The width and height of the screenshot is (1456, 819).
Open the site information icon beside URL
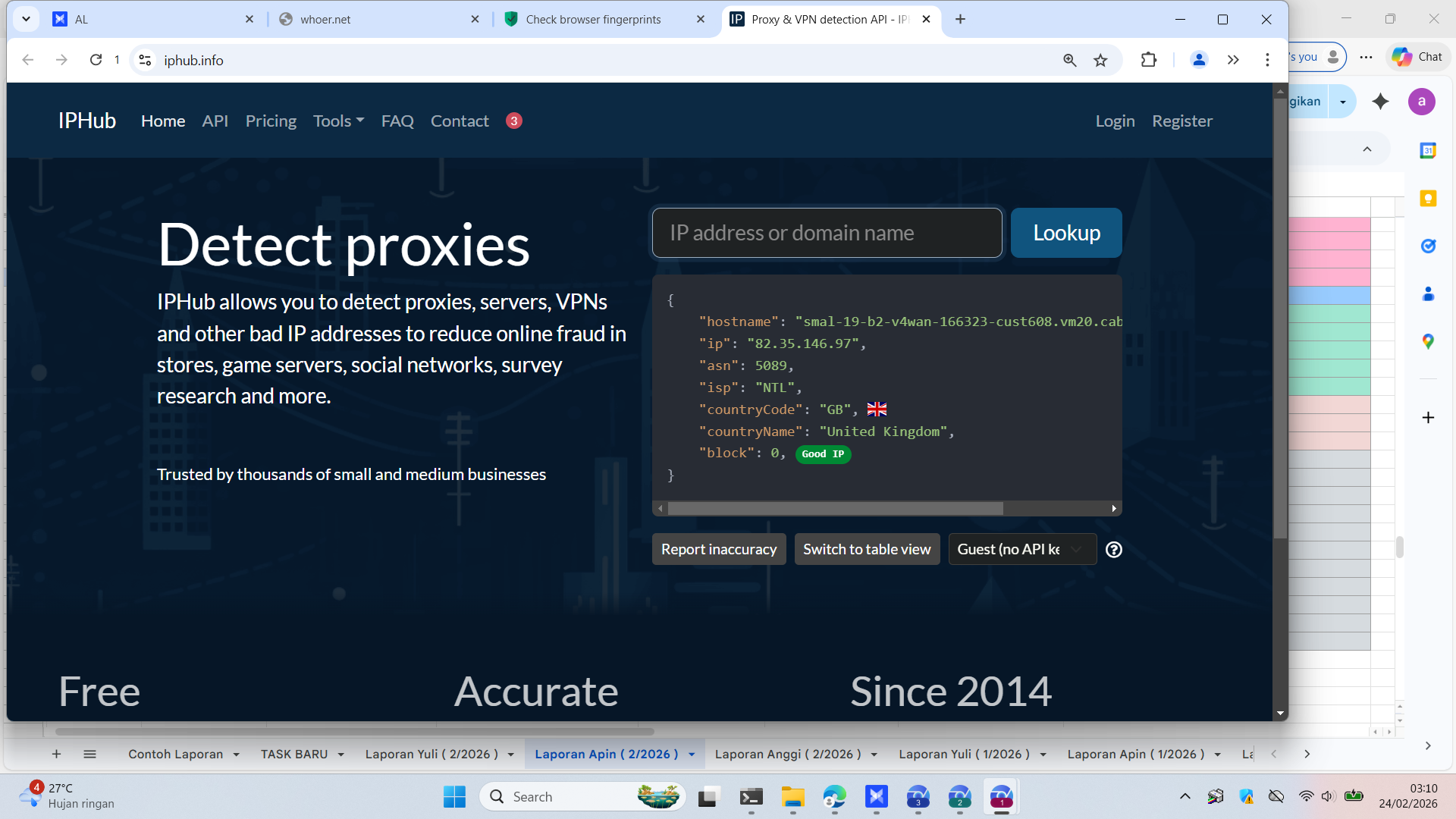click(145, 60)
